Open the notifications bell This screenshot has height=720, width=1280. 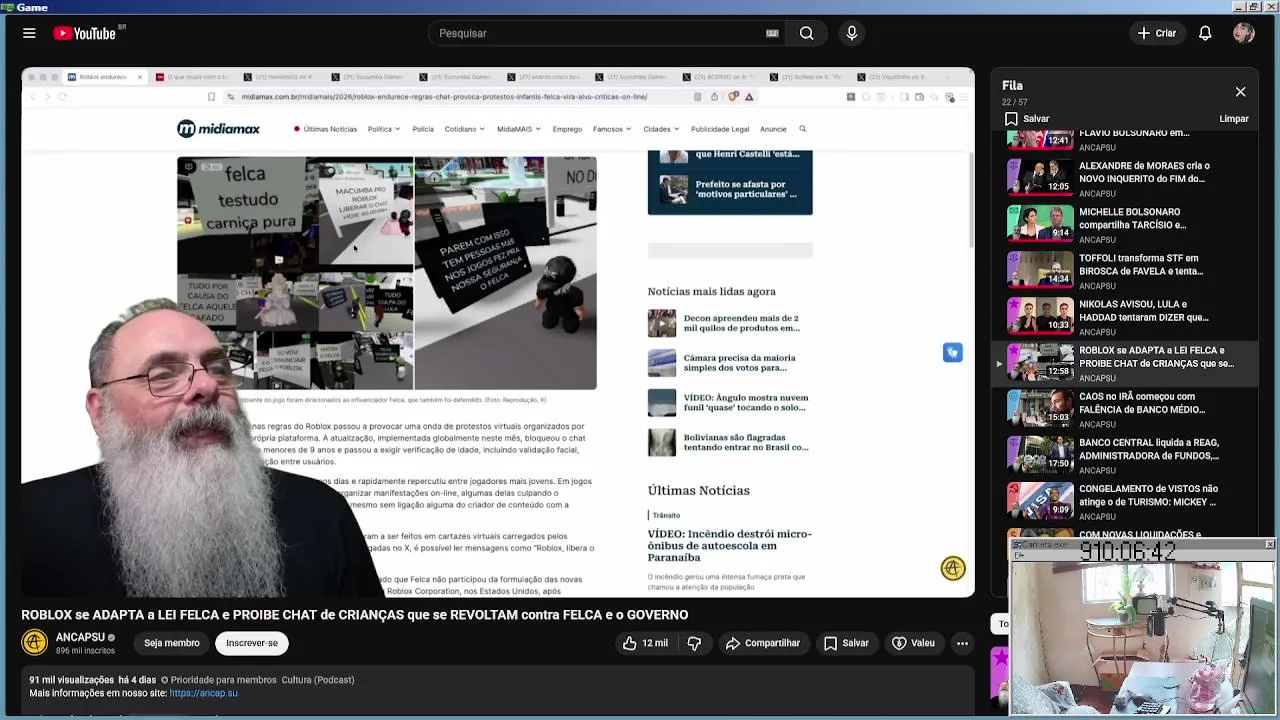click(1205, 33)
